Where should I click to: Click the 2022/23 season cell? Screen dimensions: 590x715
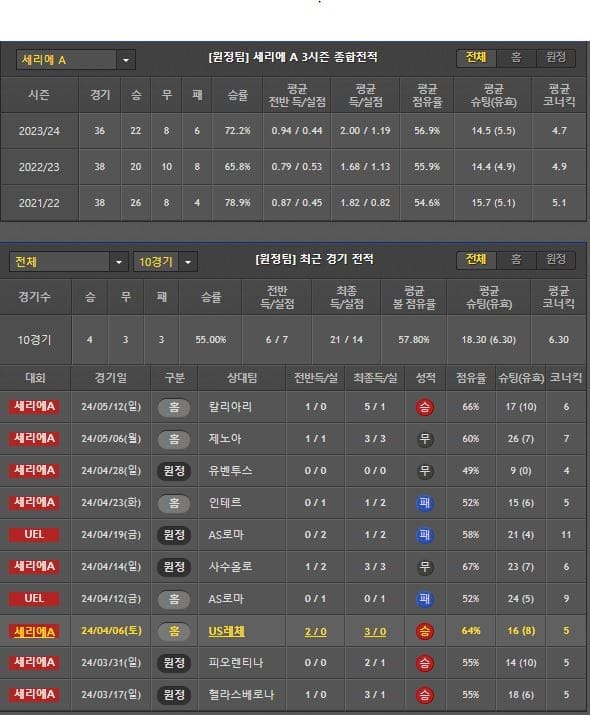(x=39, y=167)
